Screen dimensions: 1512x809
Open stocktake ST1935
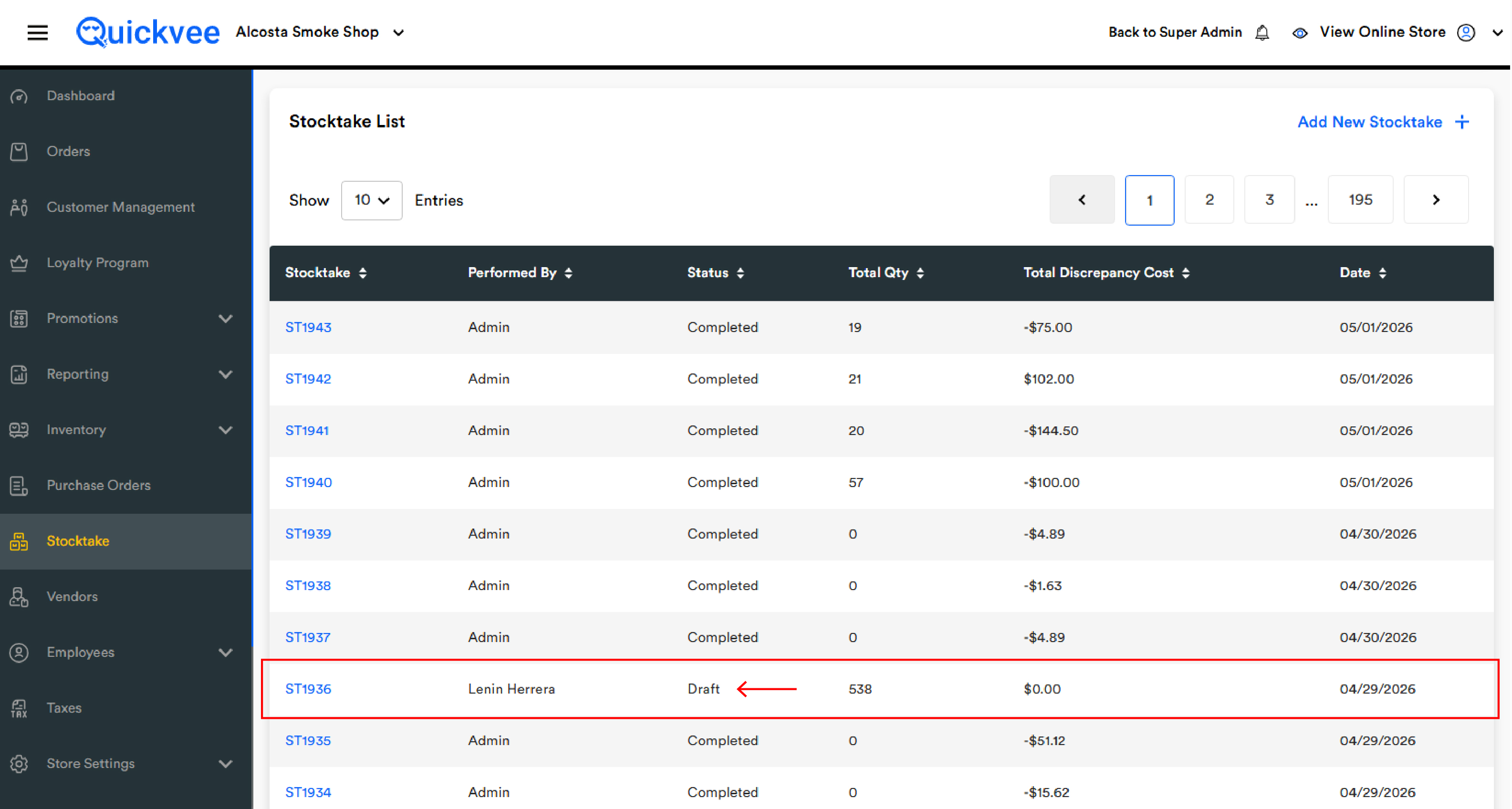[308, 740]
